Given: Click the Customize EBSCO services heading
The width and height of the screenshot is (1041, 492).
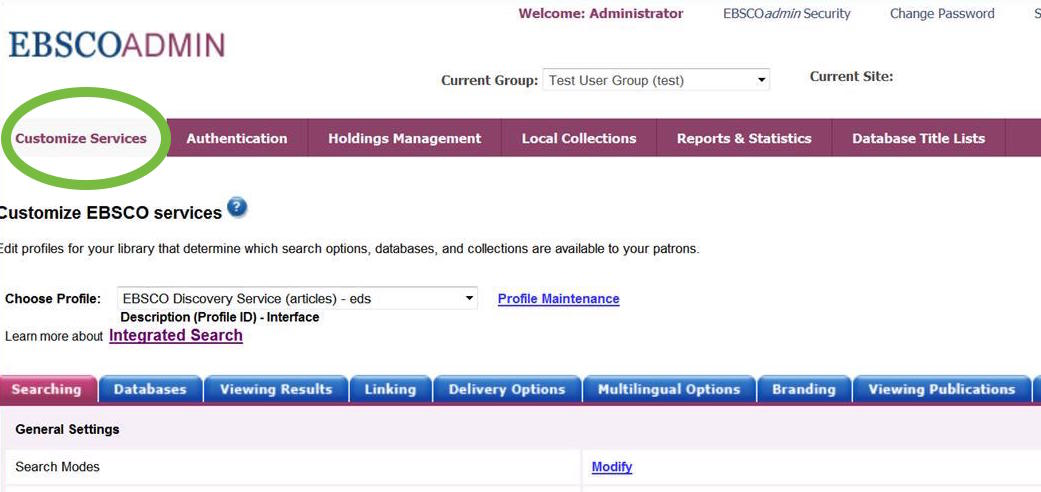Looking at the screenshot, I should point(110,212).
